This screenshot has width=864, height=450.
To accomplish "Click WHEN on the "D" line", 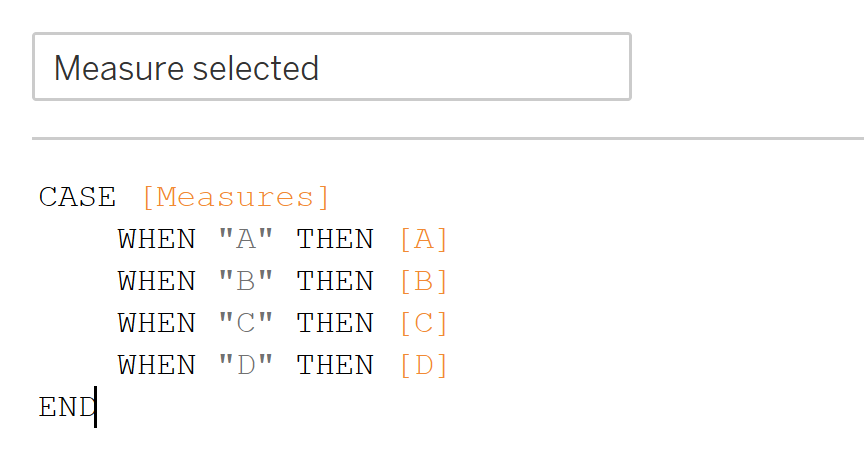I will tap(157, 365).
